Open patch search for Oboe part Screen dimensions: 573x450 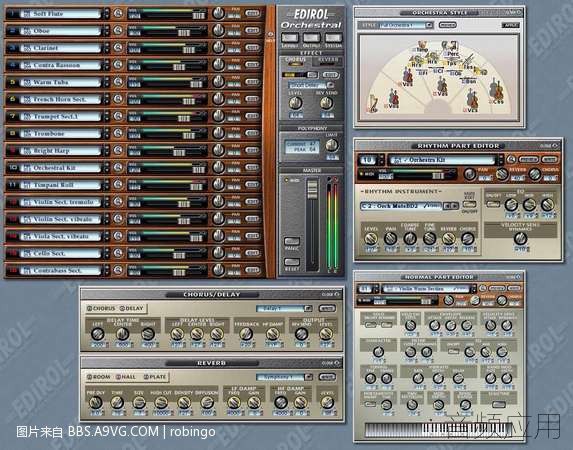point(118,30)
